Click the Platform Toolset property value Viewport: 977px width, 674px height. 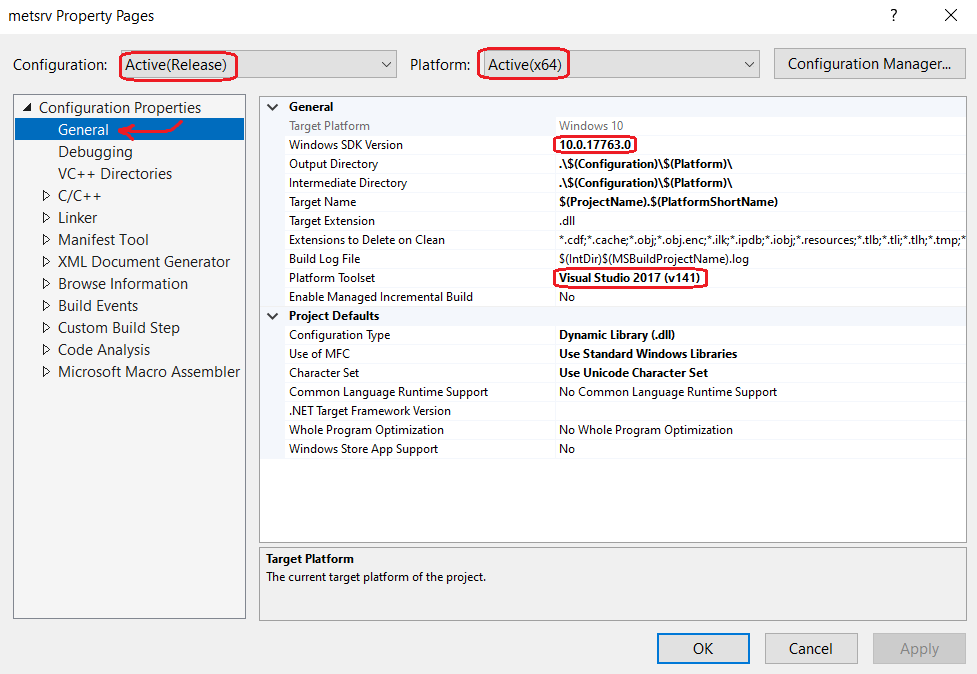[631, 278]
